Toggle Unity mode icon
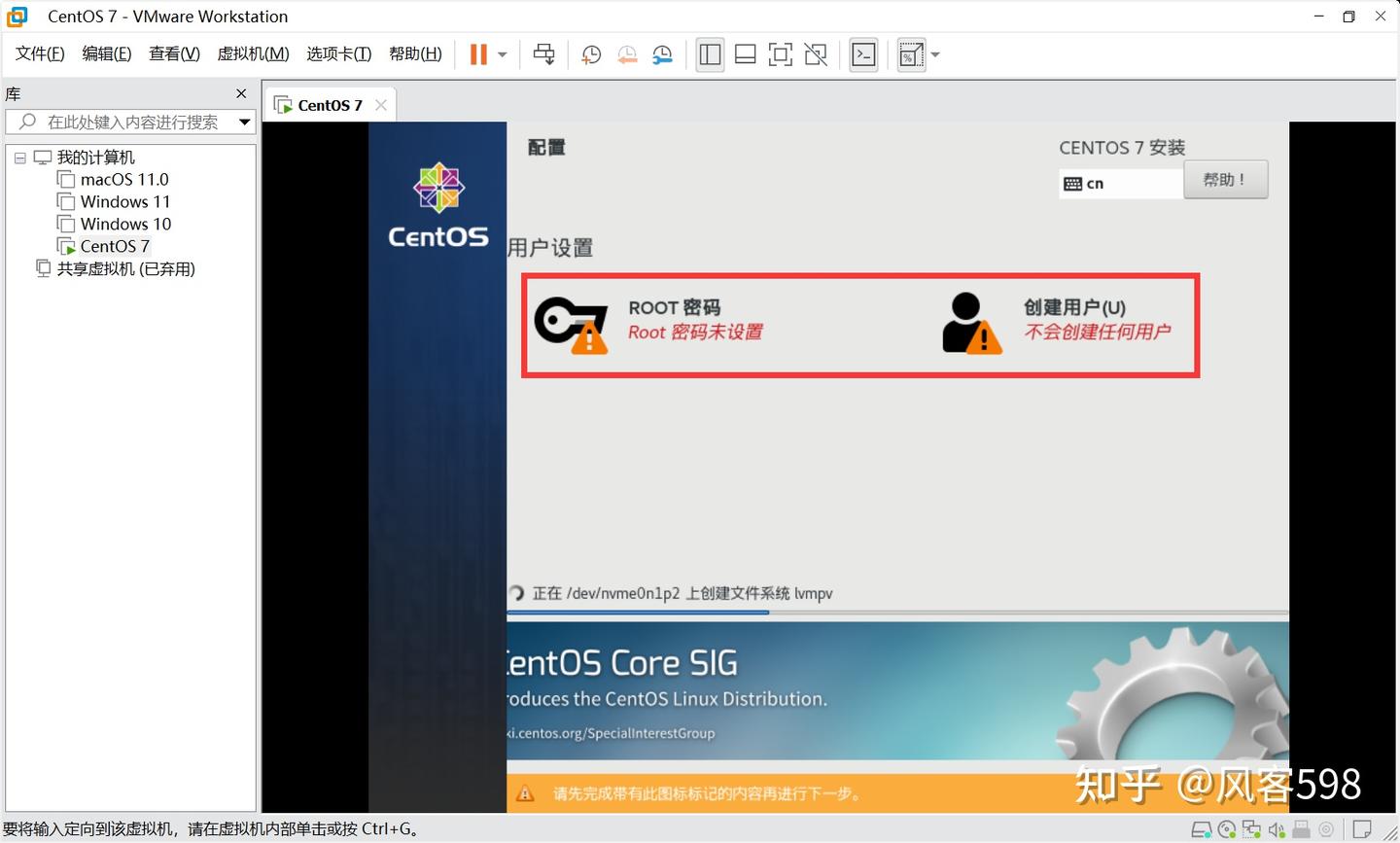The image size is (1400, 843). pos(816,54)
